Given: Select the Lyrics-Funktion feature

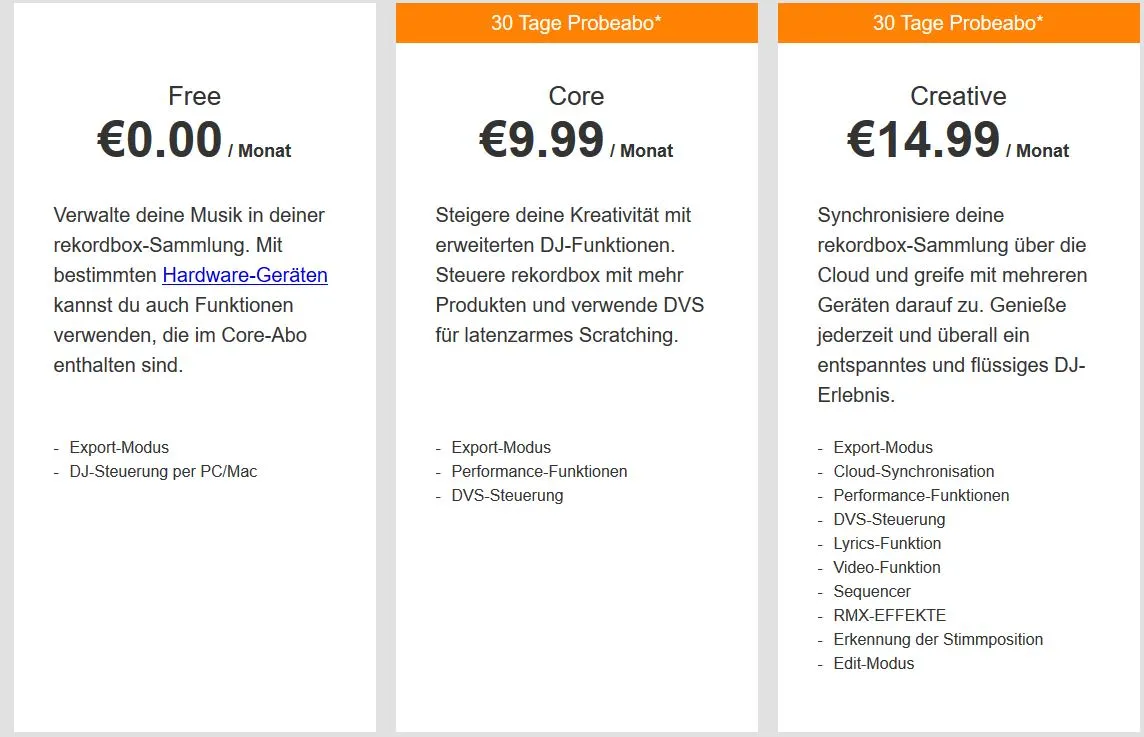Looking at the screenshot, I should [x=887, y=543].
